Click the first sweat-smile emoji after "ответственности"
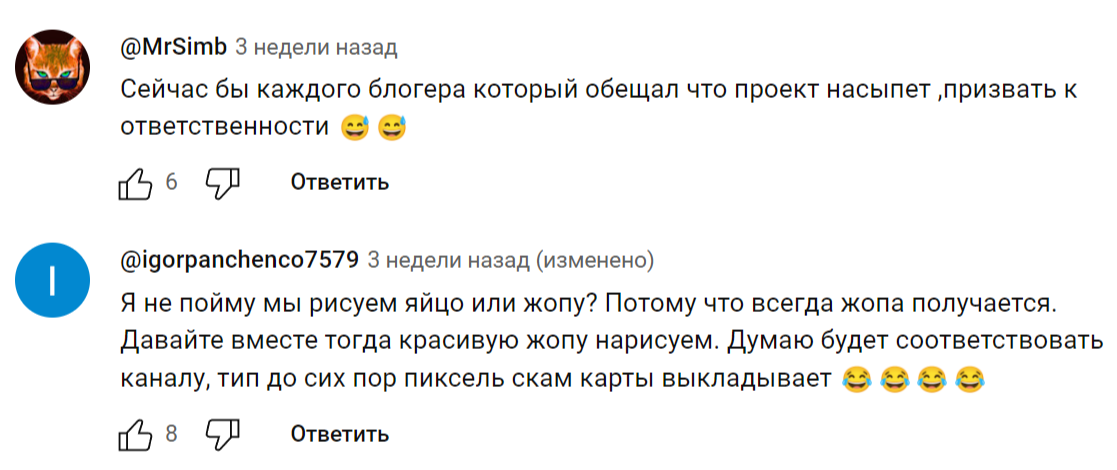The width and height of the screenshot is (1117, 470). (x=355, y=128)
